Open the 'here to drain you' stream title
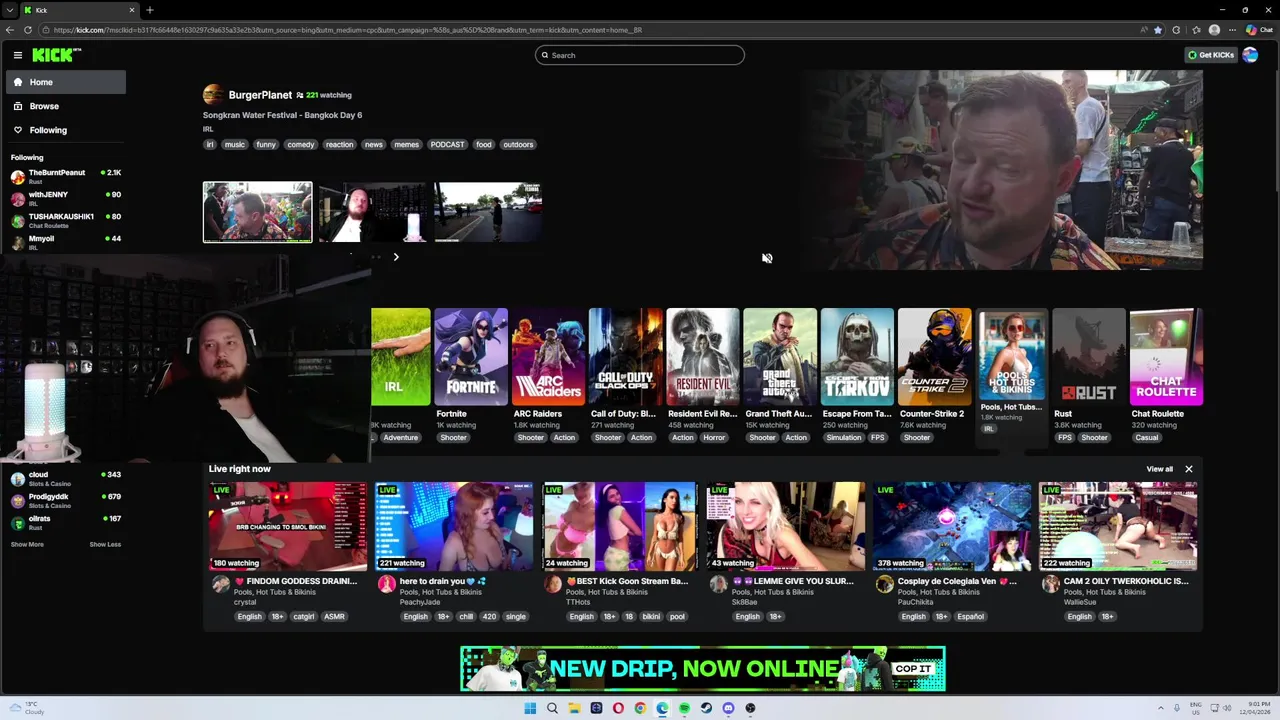This screenshot has width=1280, height=720. 442,581
